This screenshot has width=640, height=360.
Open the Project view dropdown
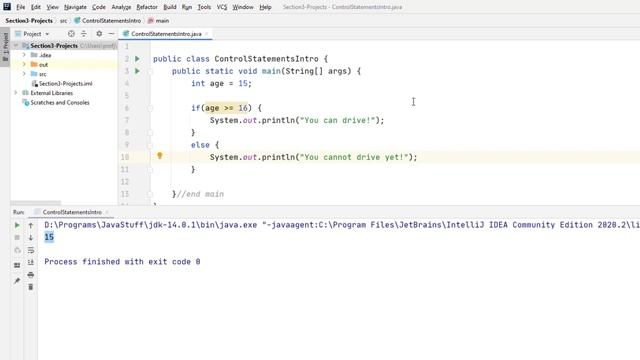(x=33, y=34)
